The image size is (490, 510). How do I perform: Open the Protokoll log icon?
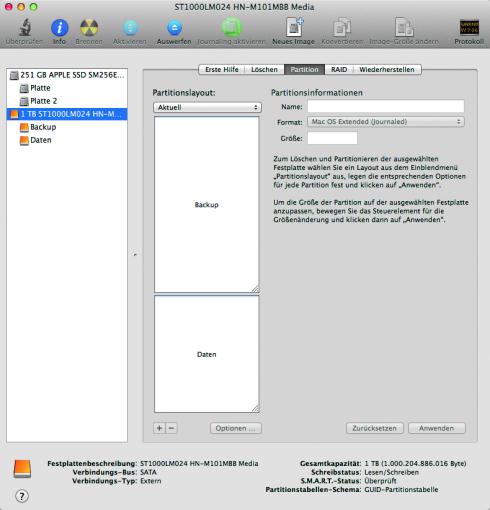(x=469, y=27)
